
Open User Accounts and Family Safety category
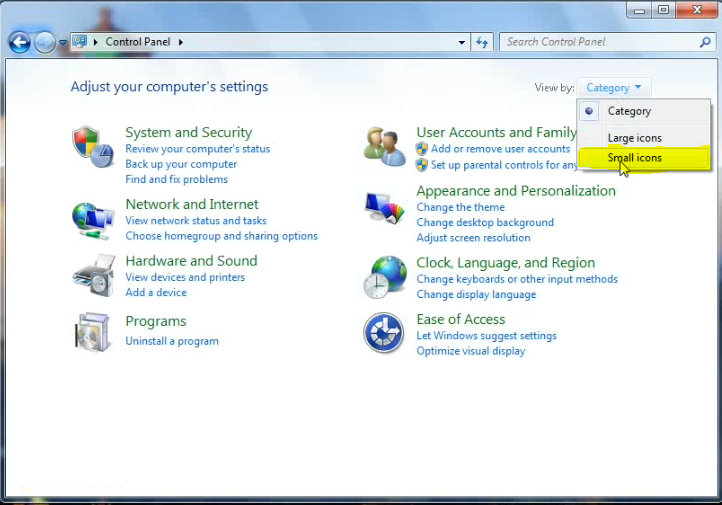tap(496, 133)
